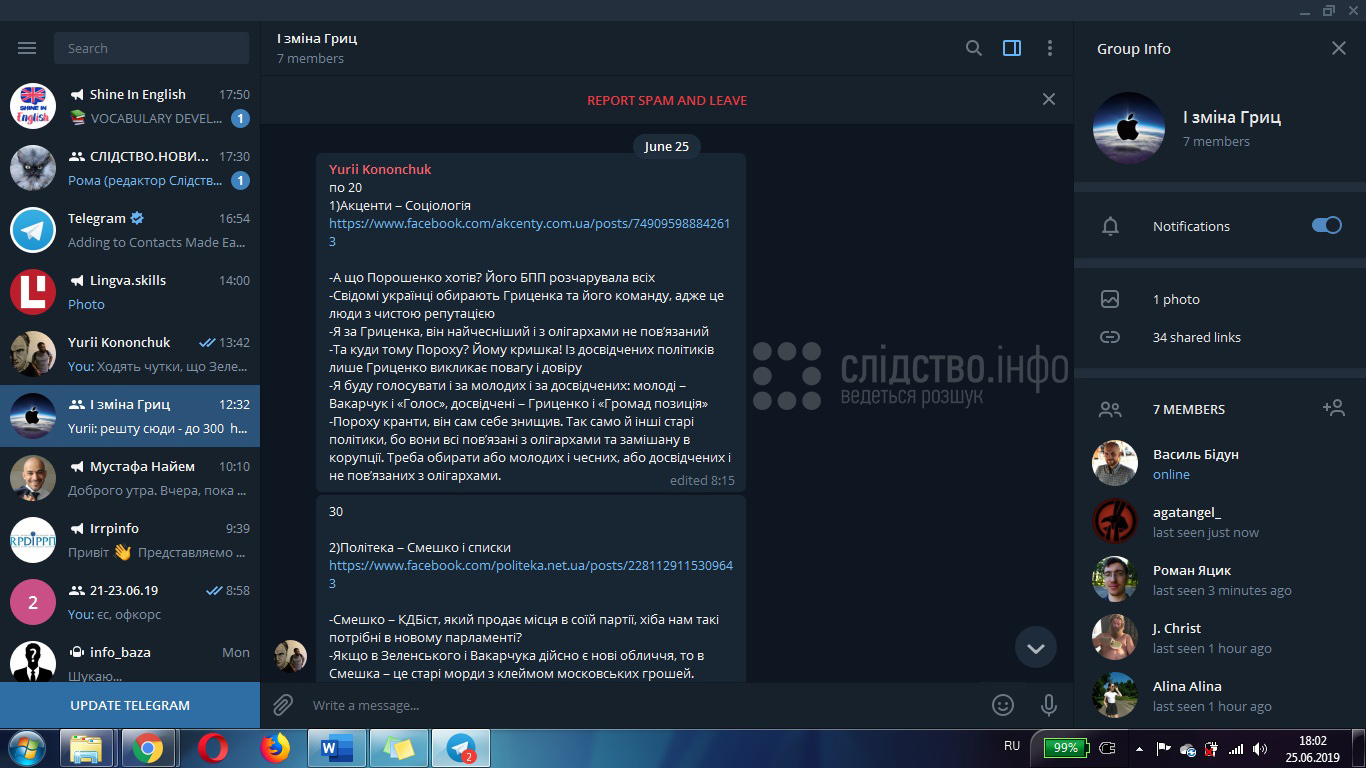
Task: Open the Windows Start menu
Action: tap(27, 748)
